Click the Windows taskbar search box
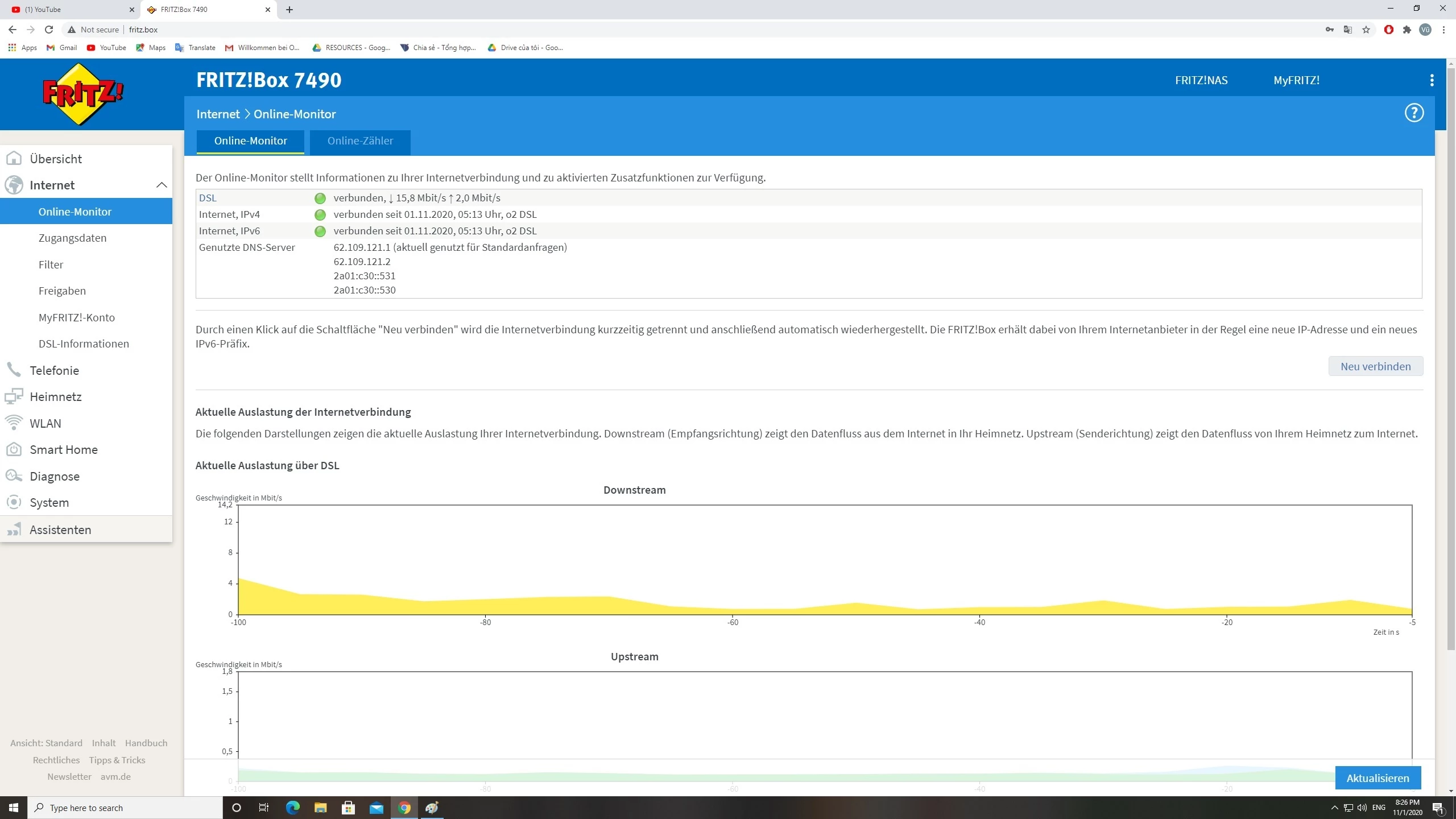 tap(125, 808)
